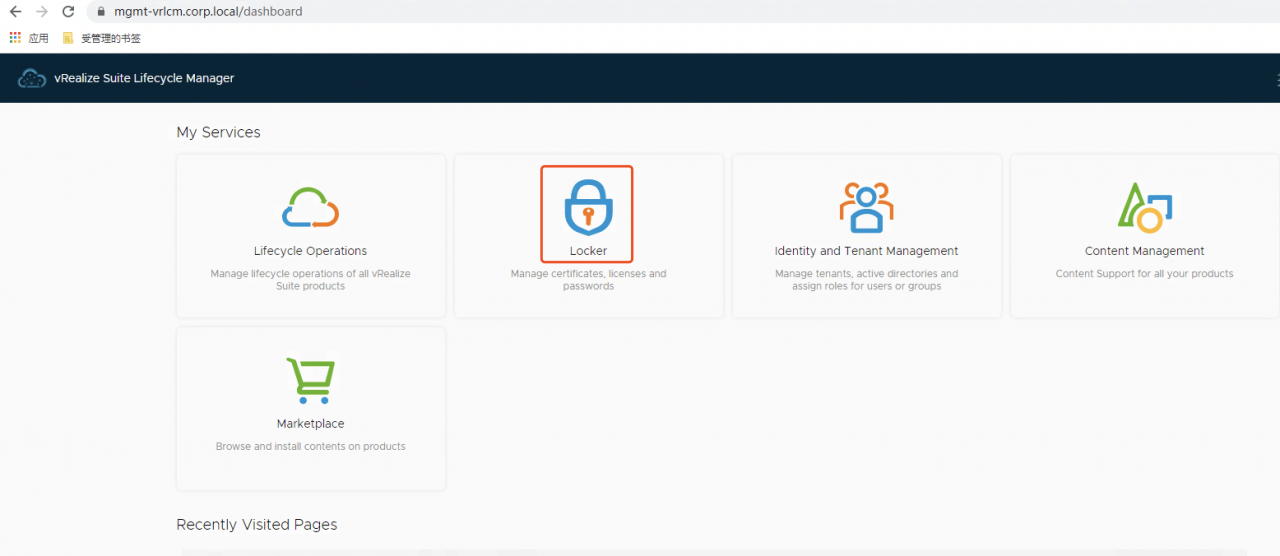Open the managed bookmarks folder
Viewport: 1280px width, 556px height.
tap(101, 38)
